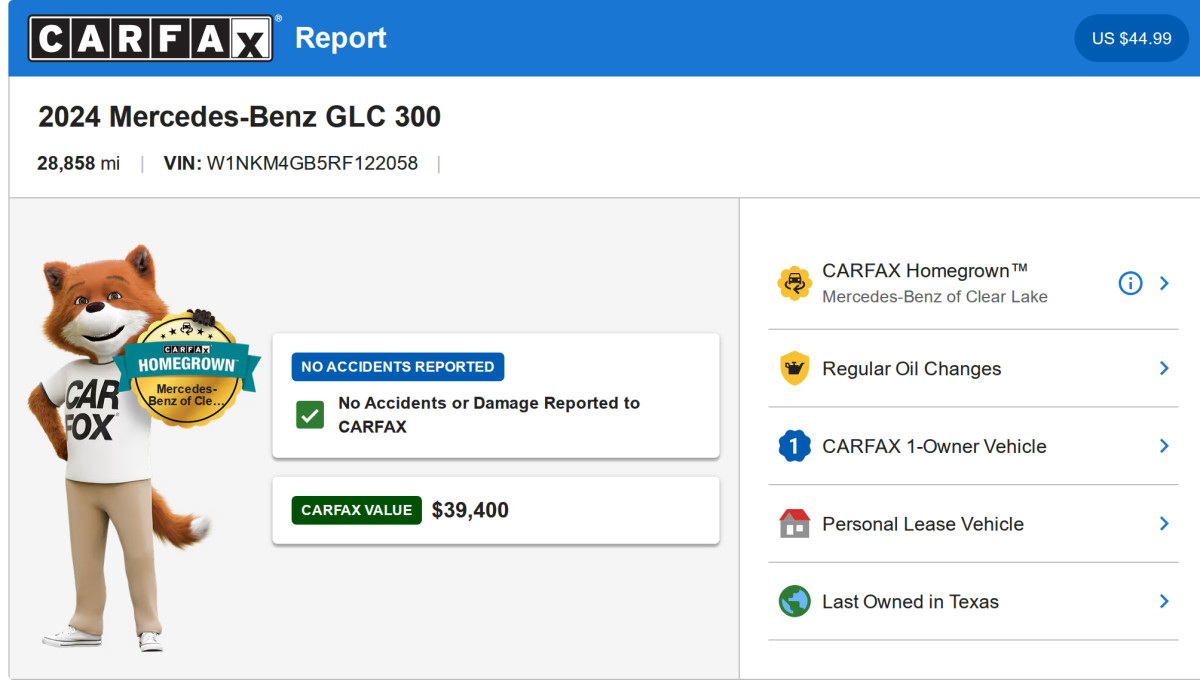Screen dimensions: 1200x680
Task: Click the Report heading text
Action: 341,38
